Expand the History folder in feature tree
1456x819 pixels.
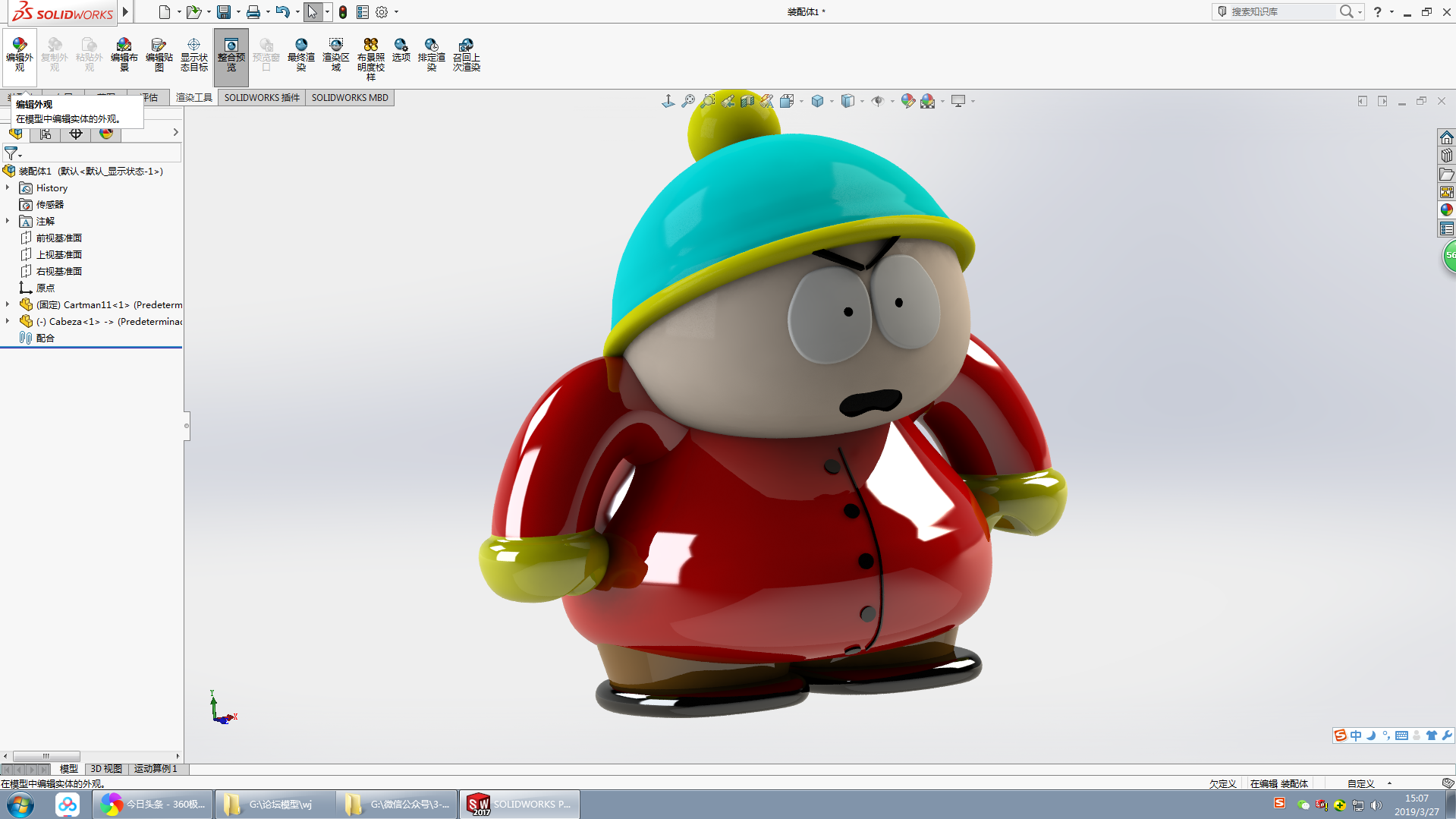(x=8, y=187)
